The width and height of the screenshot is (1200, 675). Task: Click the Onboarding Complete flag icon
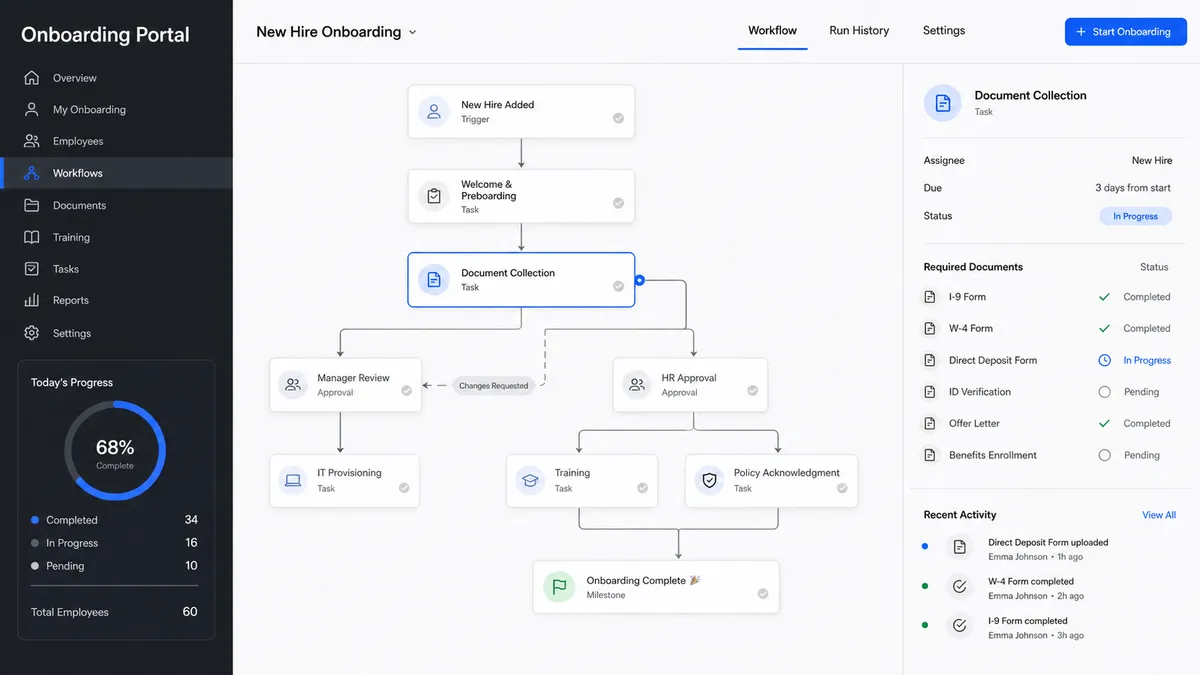coord(560,587)
